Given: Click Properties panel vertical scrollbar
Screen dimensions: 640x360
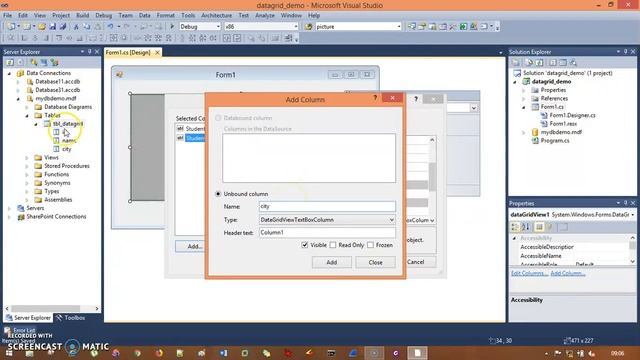Looking at the screenshot, I should (632, 249).
